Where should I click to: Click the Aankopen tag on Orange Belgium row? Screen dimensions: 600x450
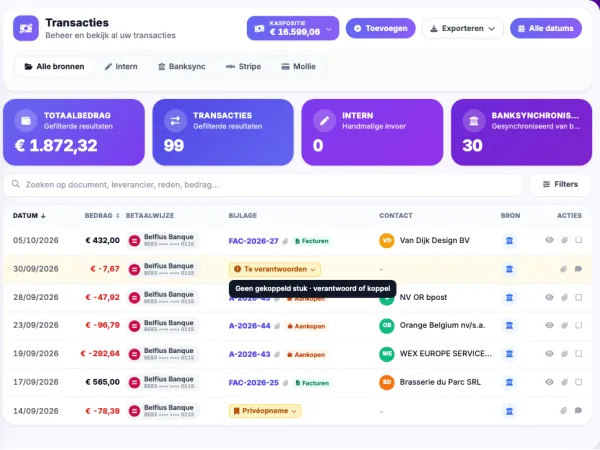[306, 326]
